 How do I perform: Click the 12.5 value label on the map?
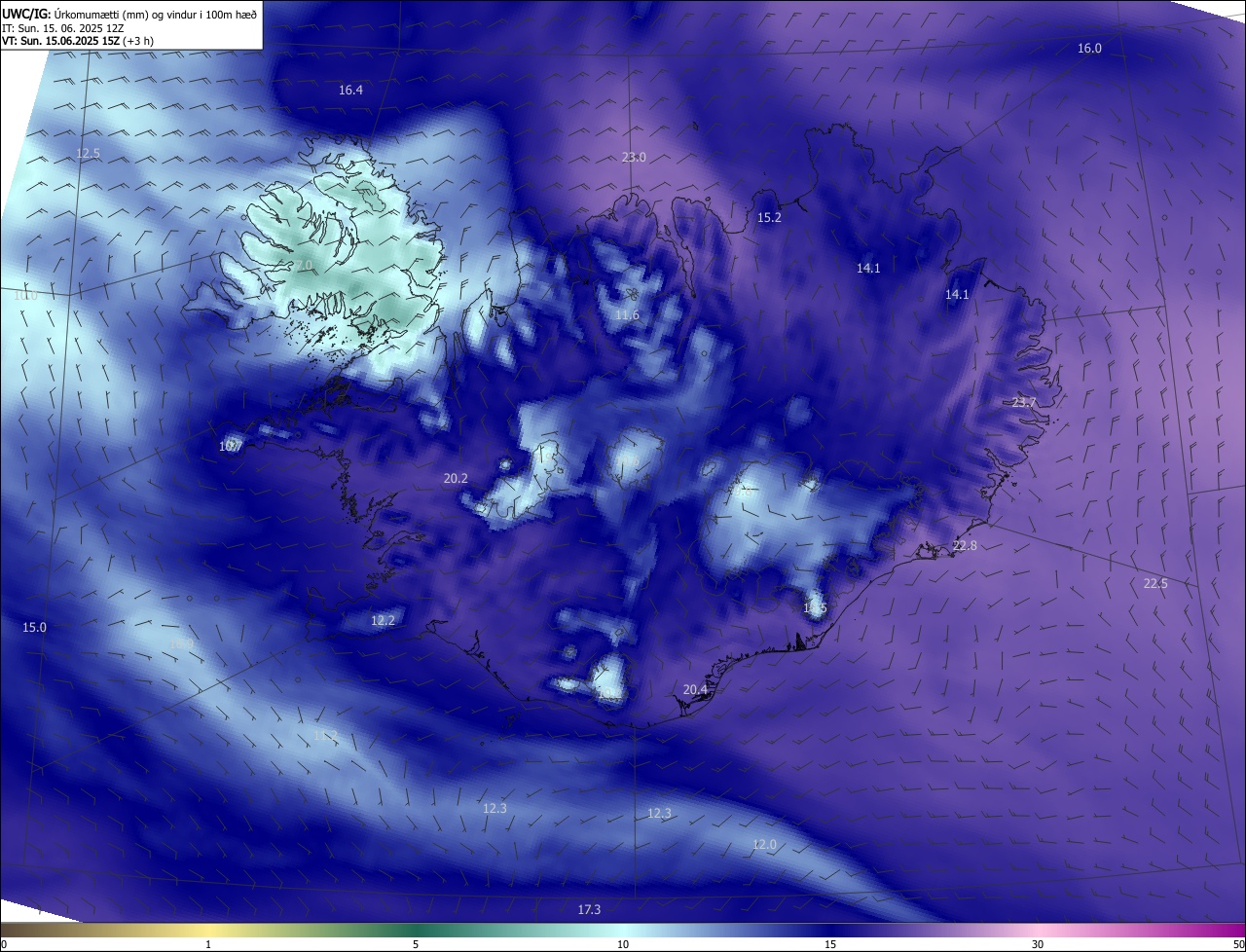tap(89, 154)
